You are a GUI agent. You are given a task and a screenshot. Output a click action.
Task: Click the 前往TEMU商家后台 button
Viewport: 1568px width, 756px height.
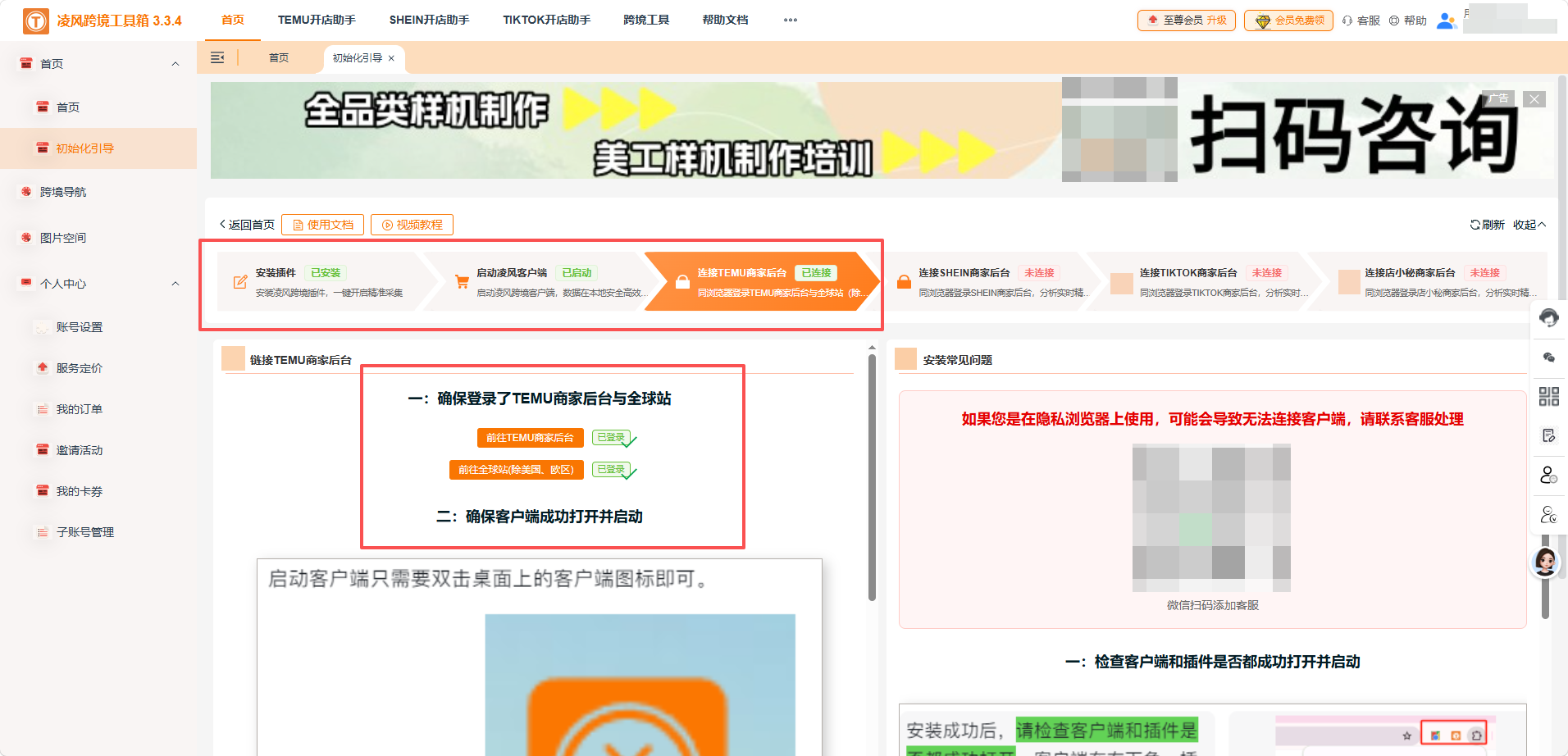530,437
